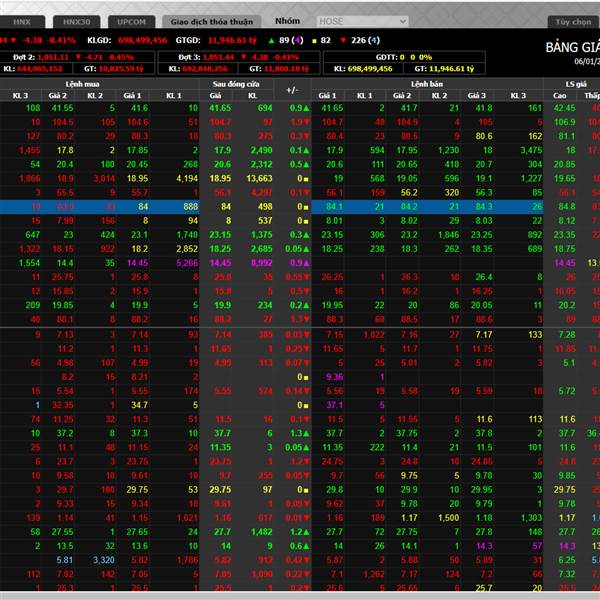Click the purple volume cell 8,992
The width and height of the screenshot is (600, 600).
(262, 263)
